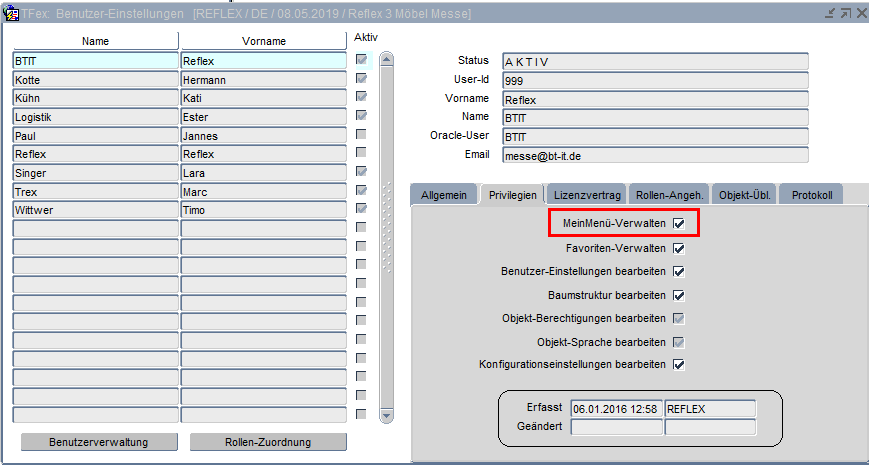The width and height of the screenshot is (869, 465).
Task: Click the Email field with messe@bt-it.de
Action: tap(654, 155)
